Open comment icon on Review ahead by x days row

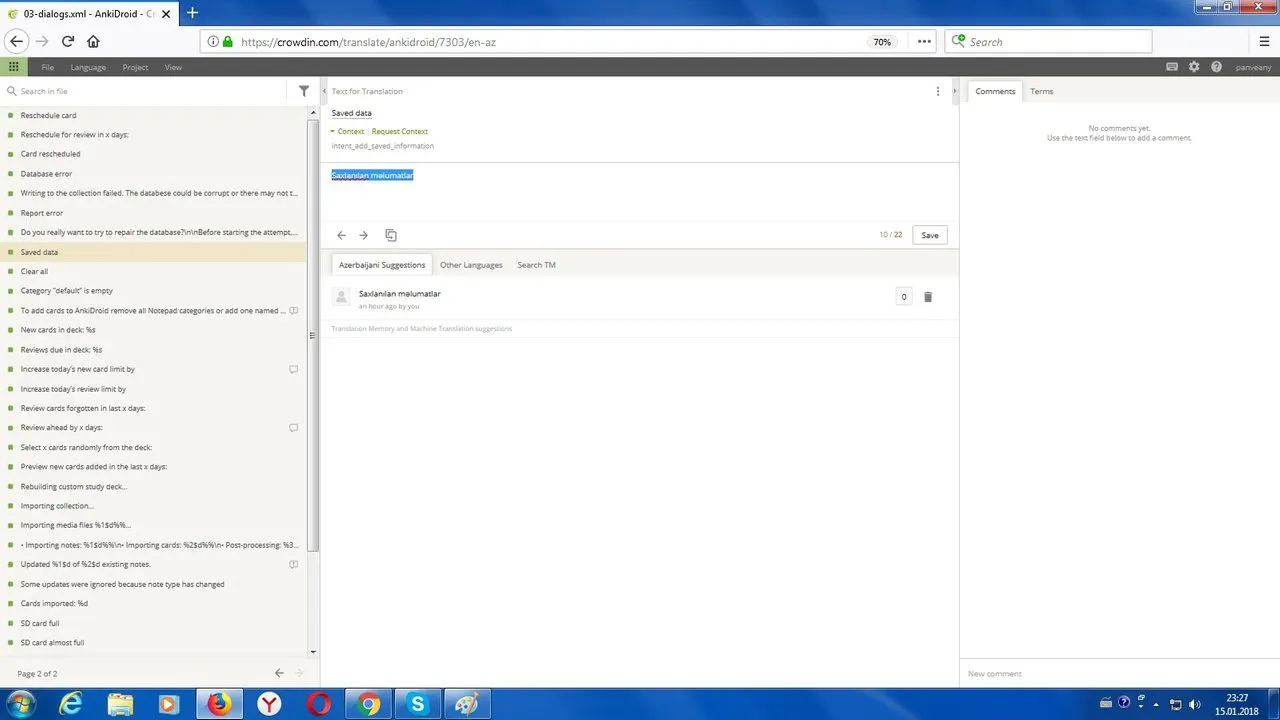294,428
